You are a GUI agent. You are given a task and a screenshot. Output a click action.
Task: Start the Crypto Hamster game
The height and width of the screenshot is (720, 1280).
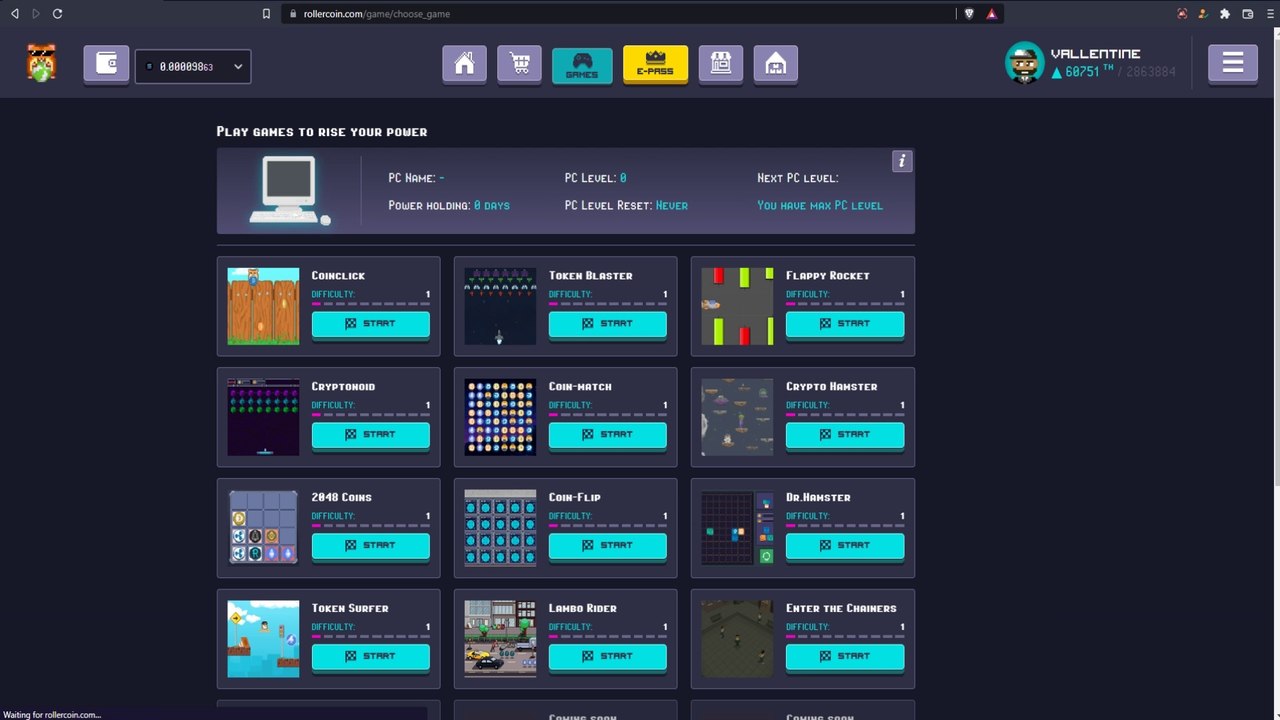[x=845, y=435]
